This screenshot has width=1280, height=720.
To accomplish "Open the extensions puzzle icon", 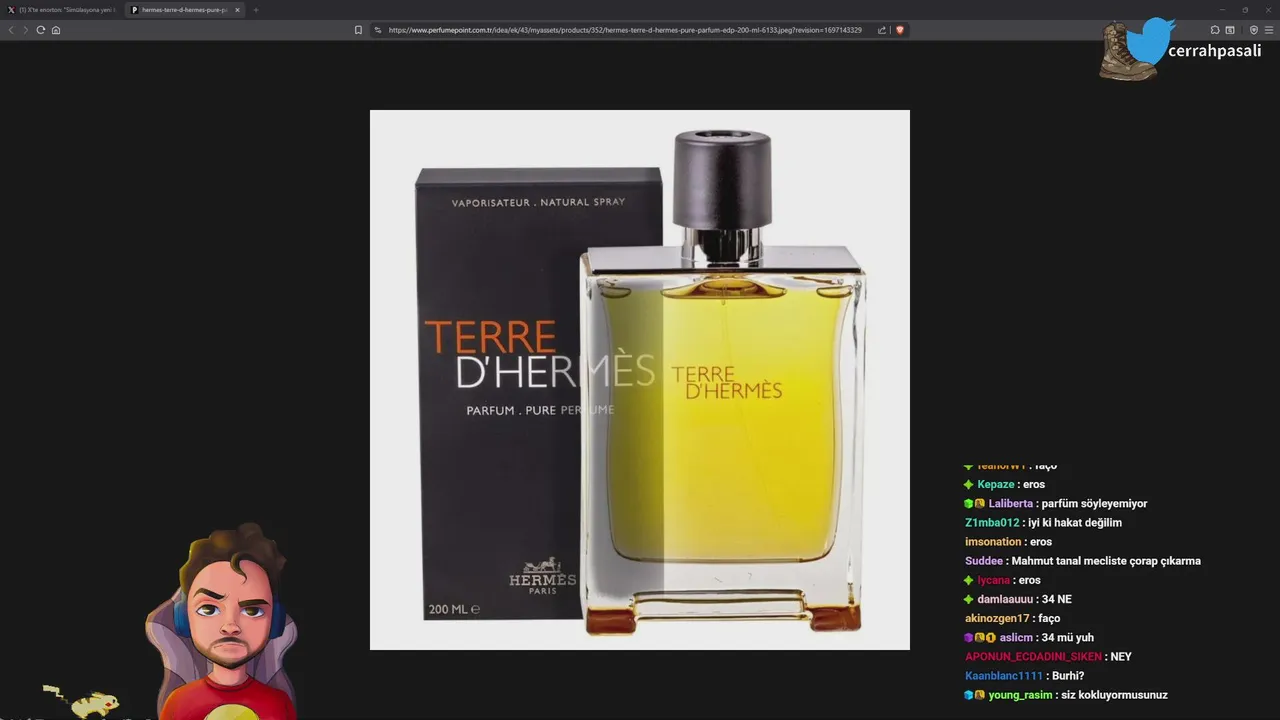I will click(1215, 30).
